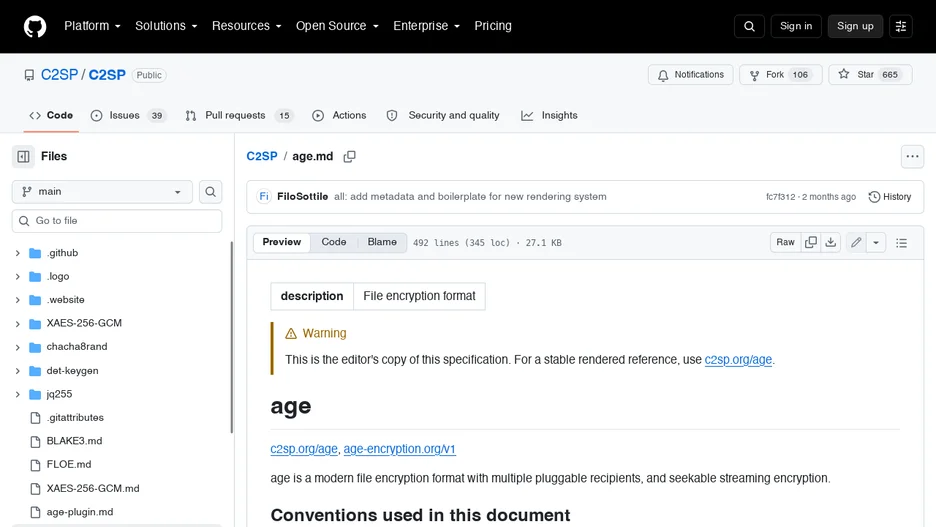Click the file tree scrollbar
Viewport: 936px width, 527px height.
(232, 337)
